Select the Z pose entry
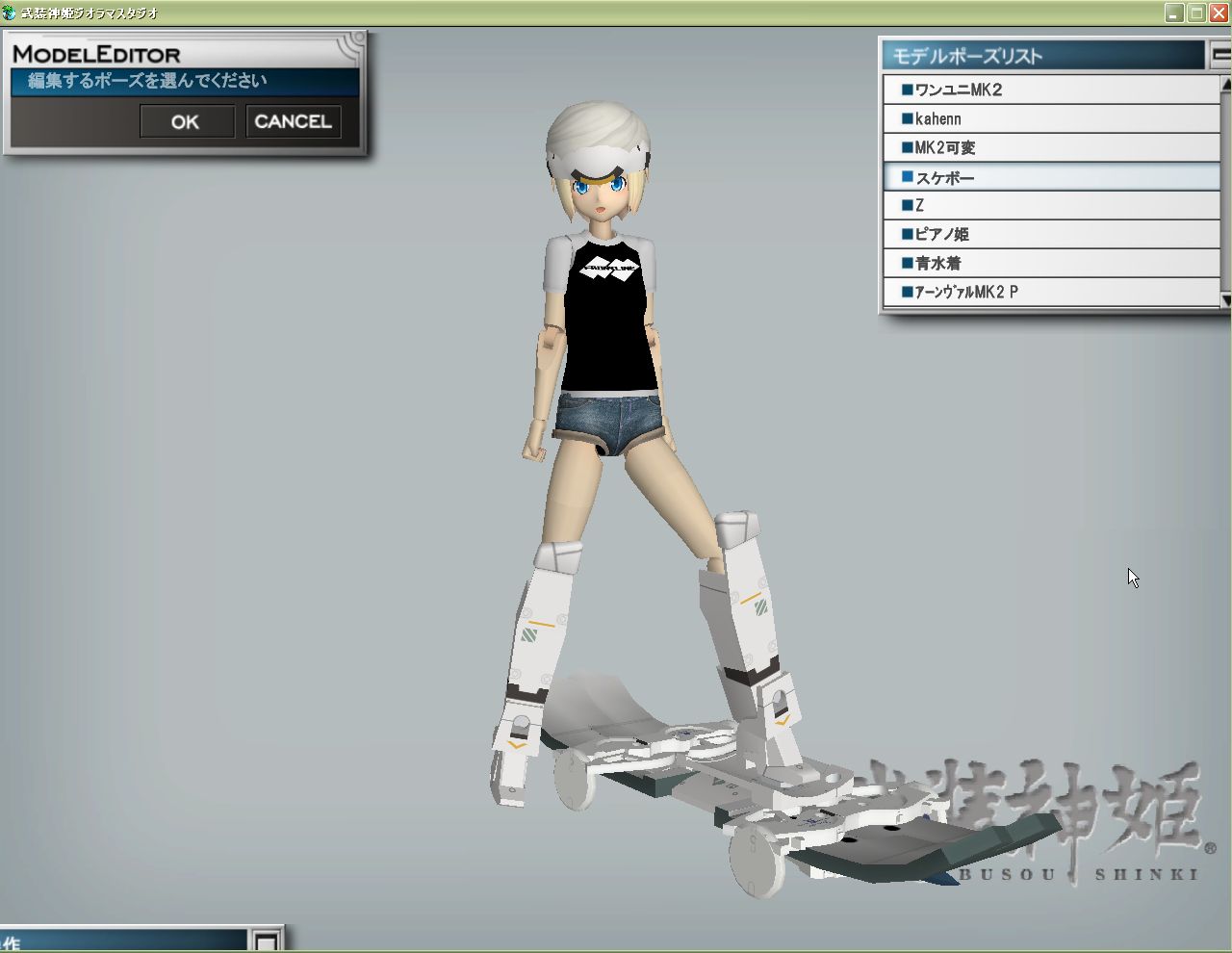This screenshot has width=1232, height=953. [1051, 205]
